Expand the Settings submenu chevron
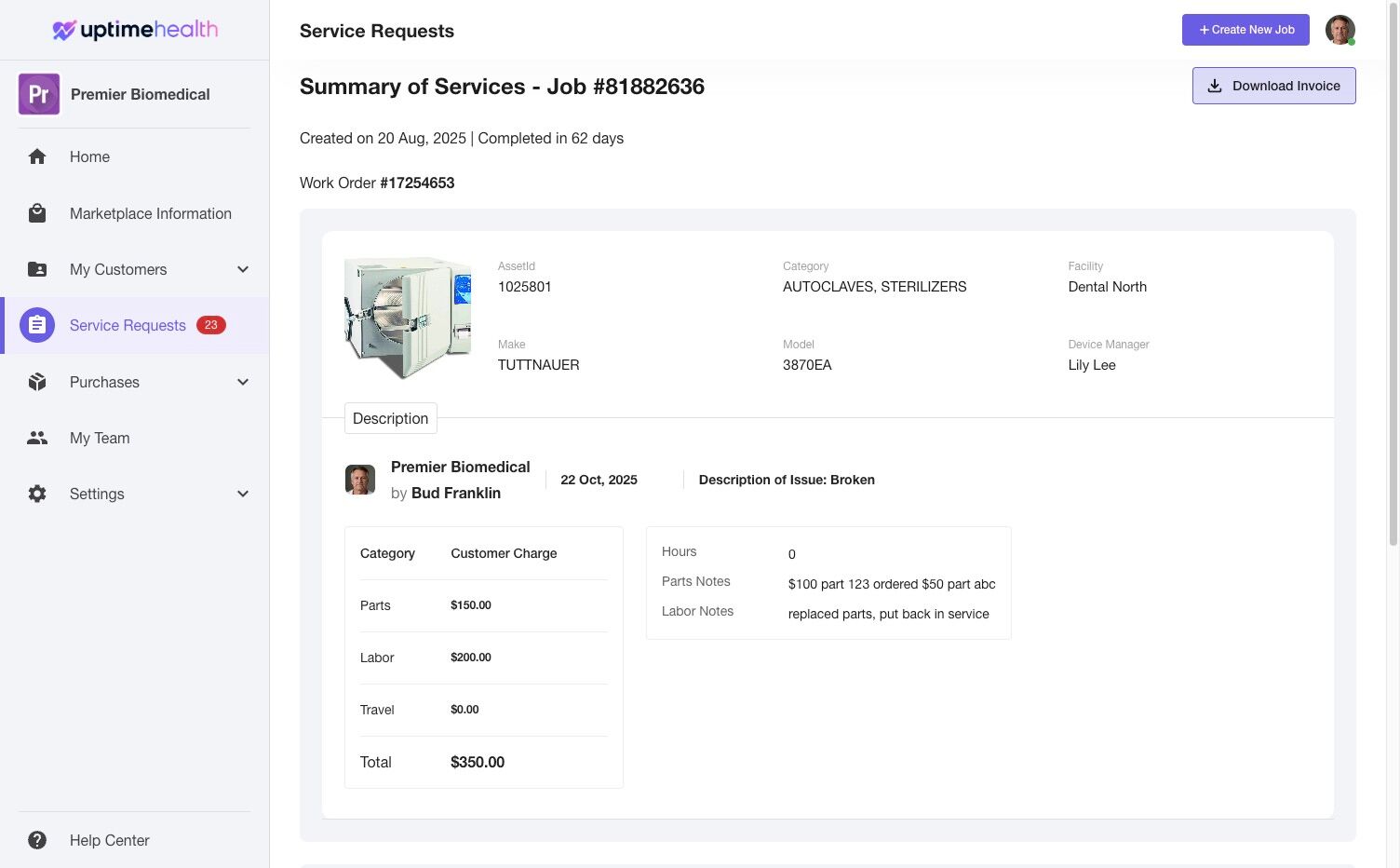1400x868 pixels. (243, 494)
